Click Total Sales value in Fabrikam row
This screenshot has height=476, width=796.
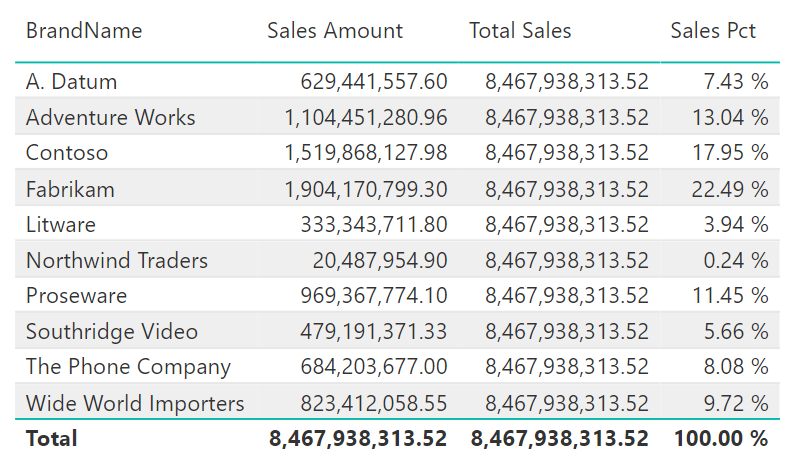point(567,190)
